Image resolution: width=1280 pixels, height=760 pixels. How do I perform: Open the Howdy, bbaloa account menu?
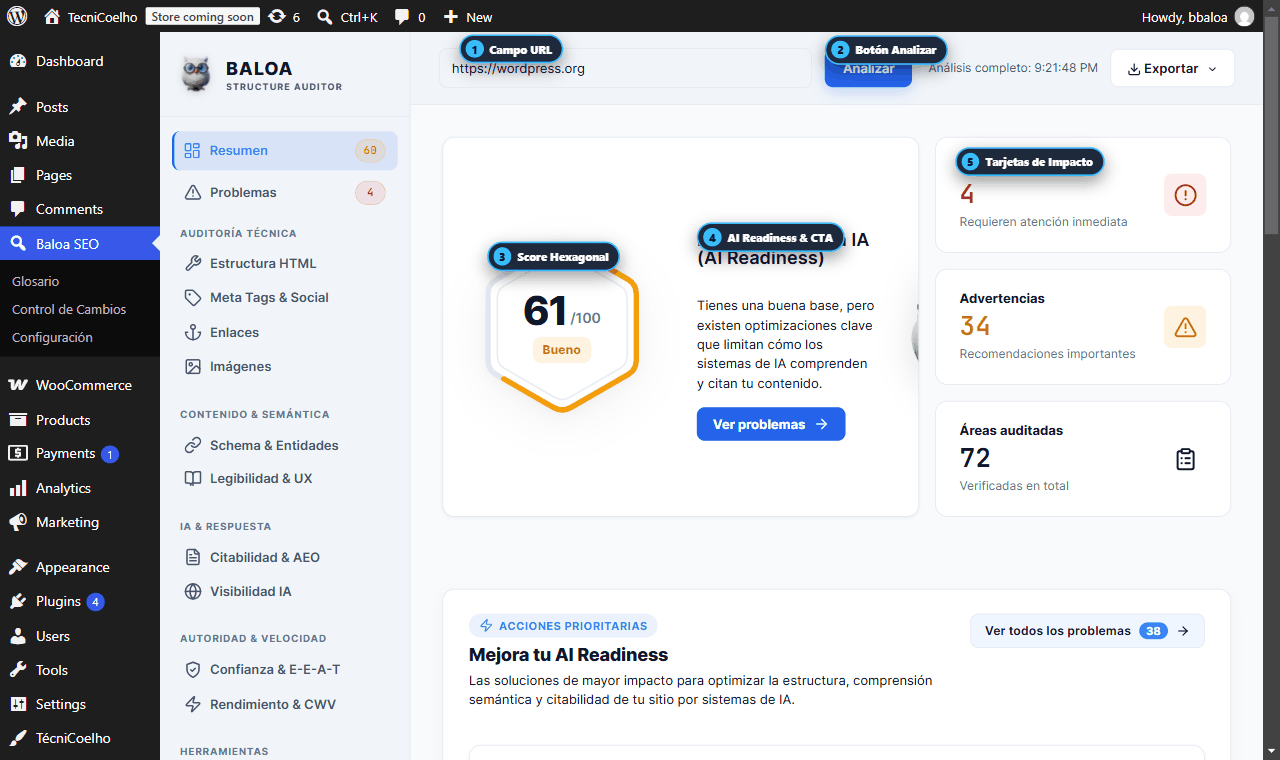coord(1197,16)
